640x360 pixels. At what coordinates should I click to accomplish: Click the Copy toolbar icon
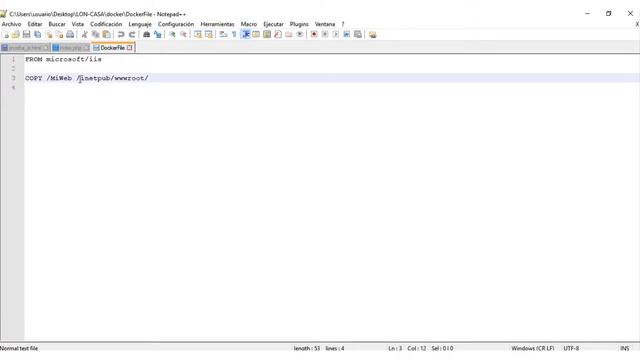(x=96, y=35)
